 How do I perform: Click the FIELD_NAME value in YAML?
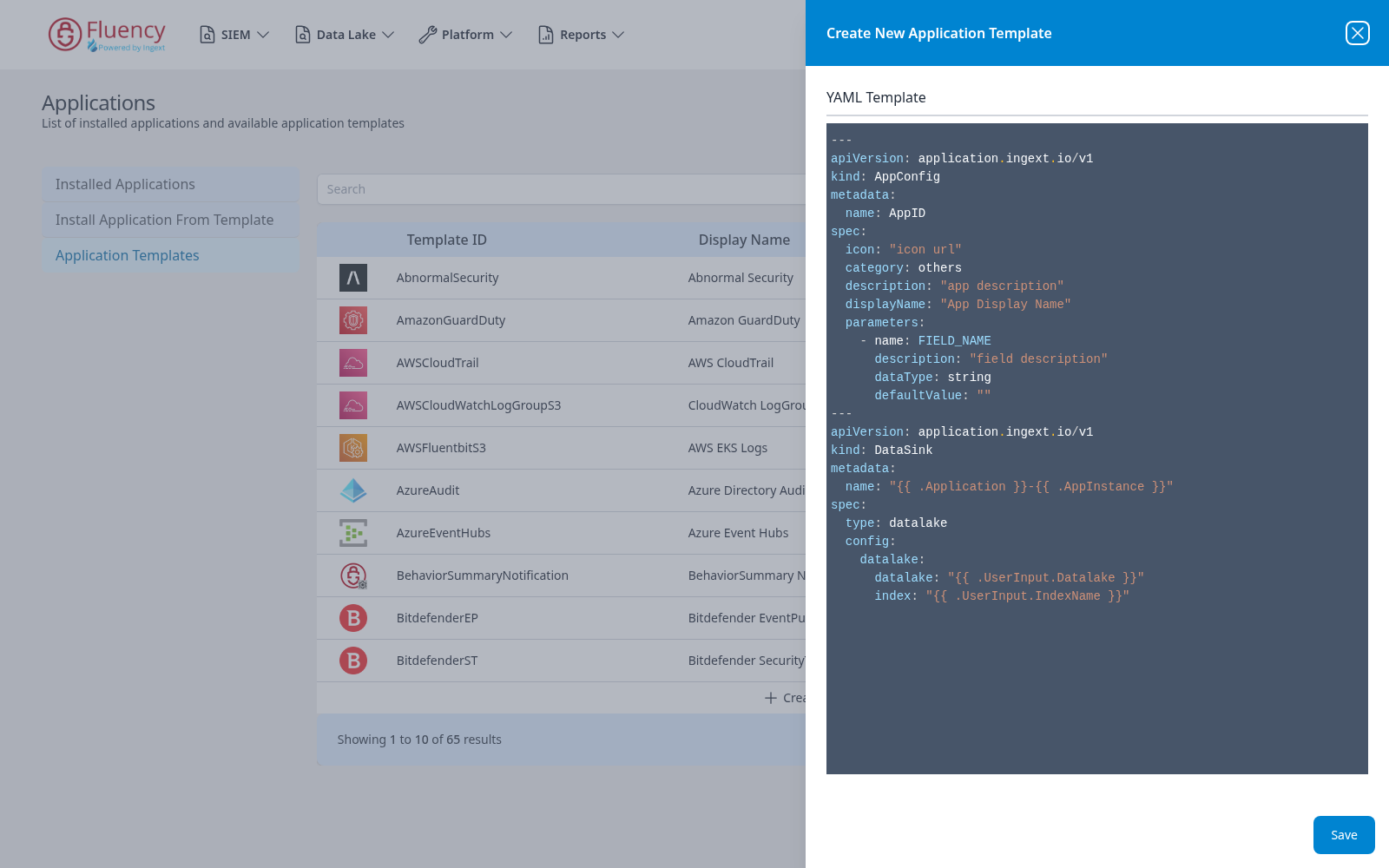click(954, 341)
